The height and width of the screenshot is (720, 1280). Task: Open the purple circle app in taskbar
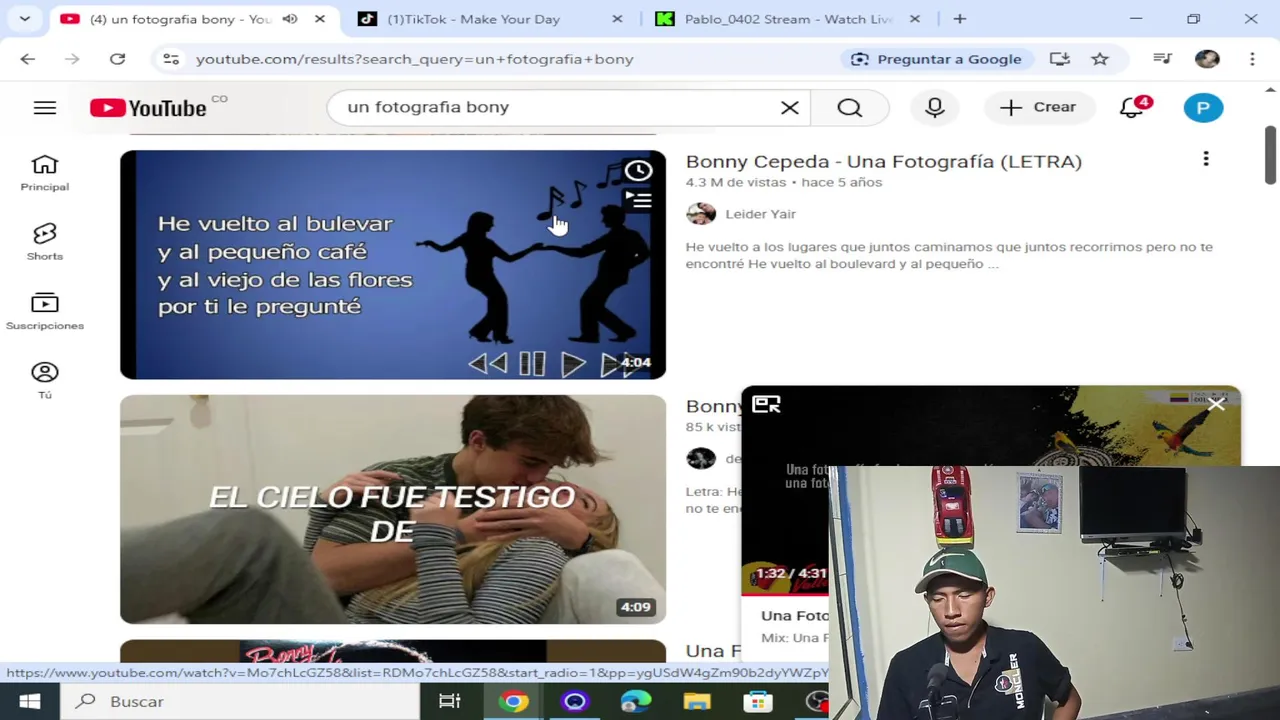click(x=574, y=702)
